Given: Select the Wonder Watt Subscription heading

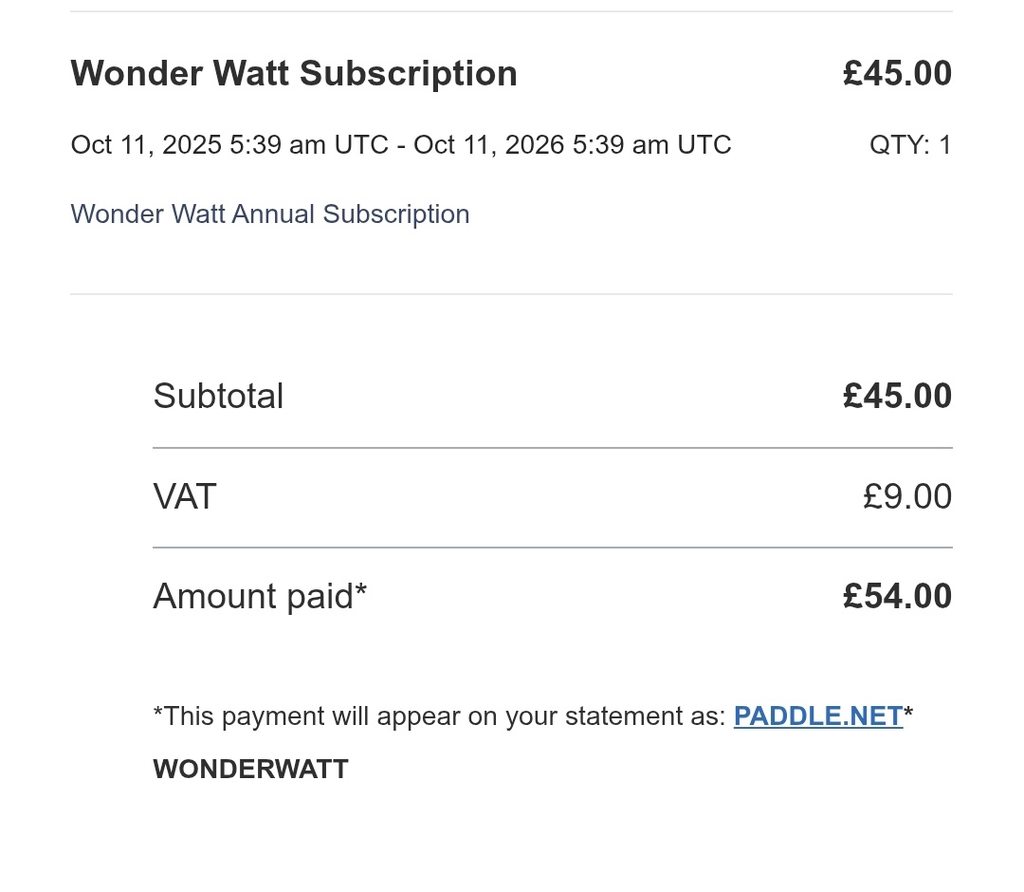Looking at the screenshot, I should (294, 74).
